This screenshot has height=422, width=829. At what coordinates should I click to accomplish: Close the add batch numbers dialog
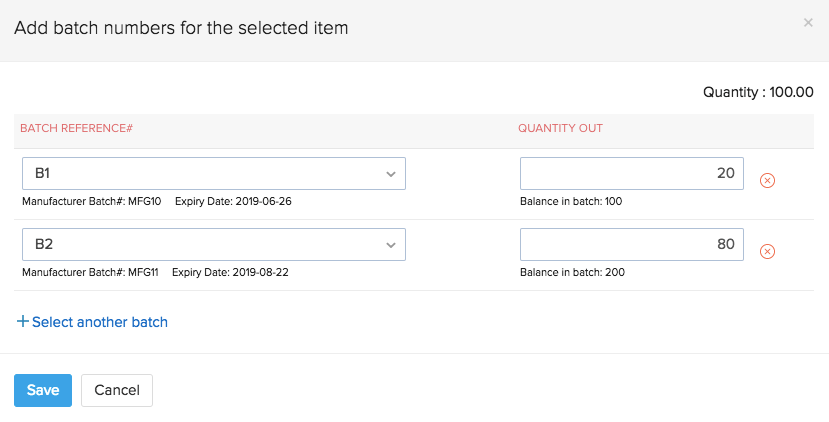point(808,22)
